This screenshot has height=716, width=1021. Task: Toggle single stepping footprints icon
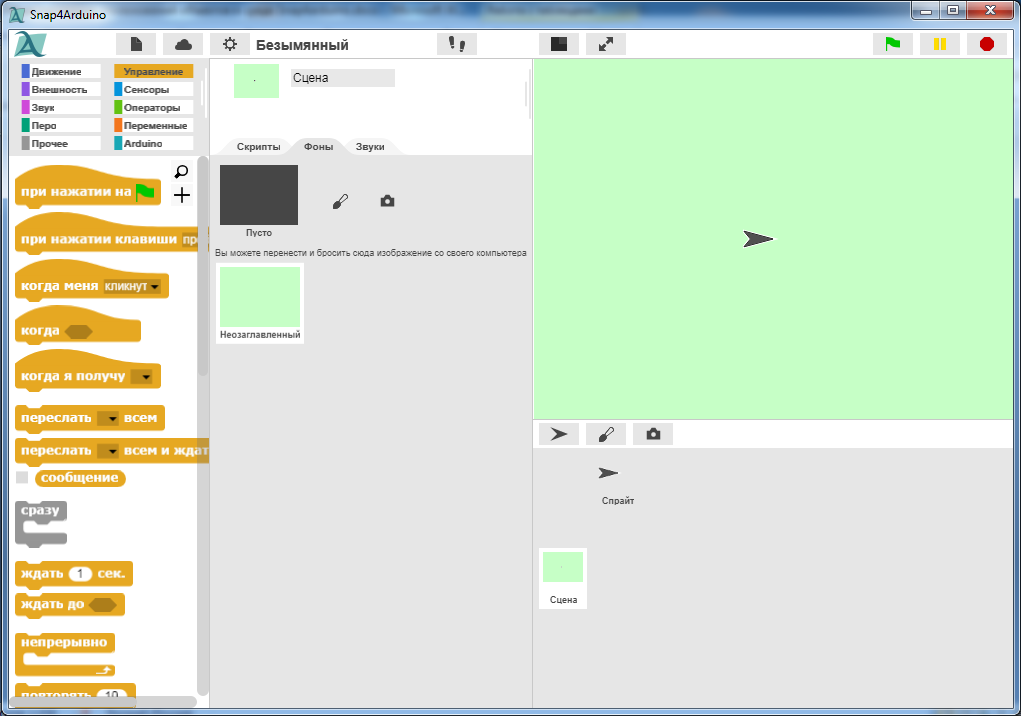457,44
